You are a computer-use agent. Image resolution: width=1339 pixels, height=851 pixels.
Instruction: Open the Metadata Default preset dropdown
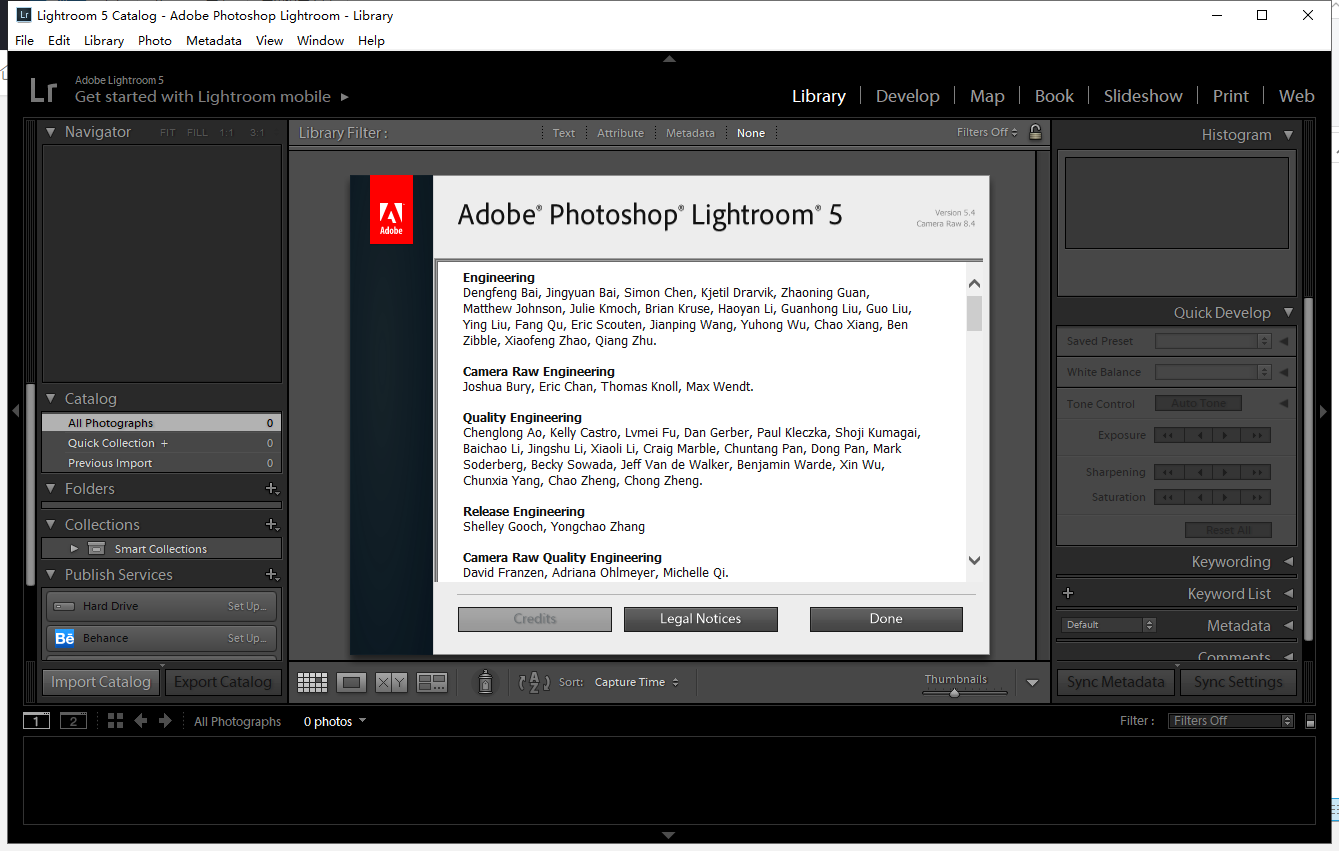click(x=1109, y=625)
